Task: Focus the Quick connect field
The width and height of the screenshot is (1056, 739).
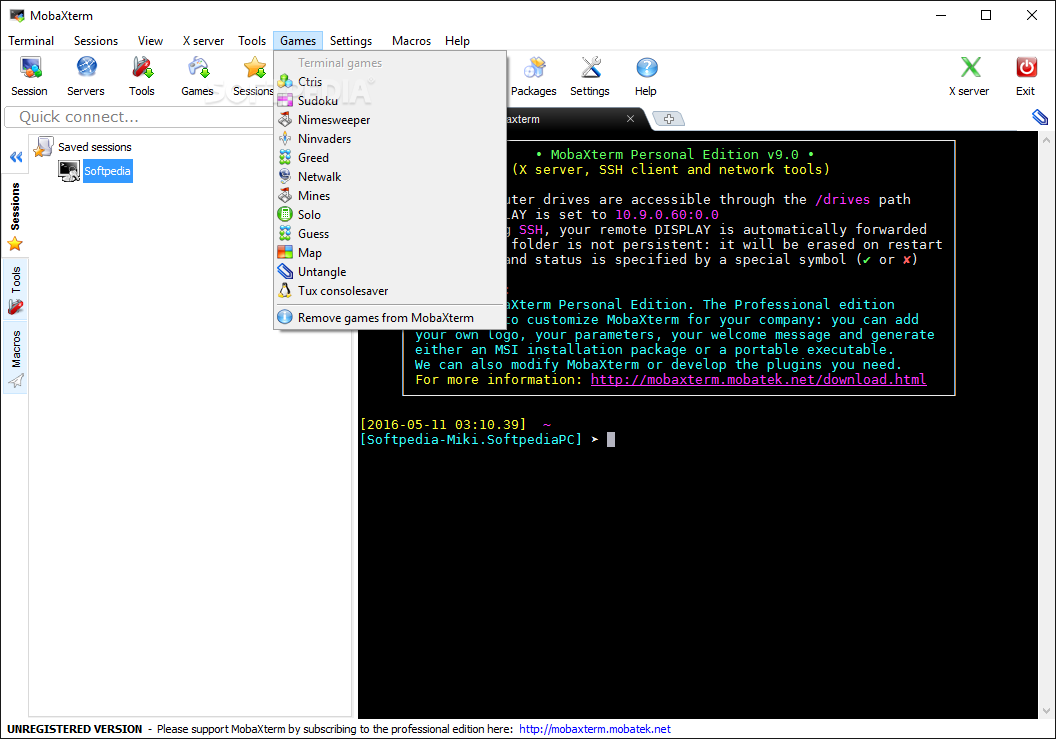Action: point(139,117)
